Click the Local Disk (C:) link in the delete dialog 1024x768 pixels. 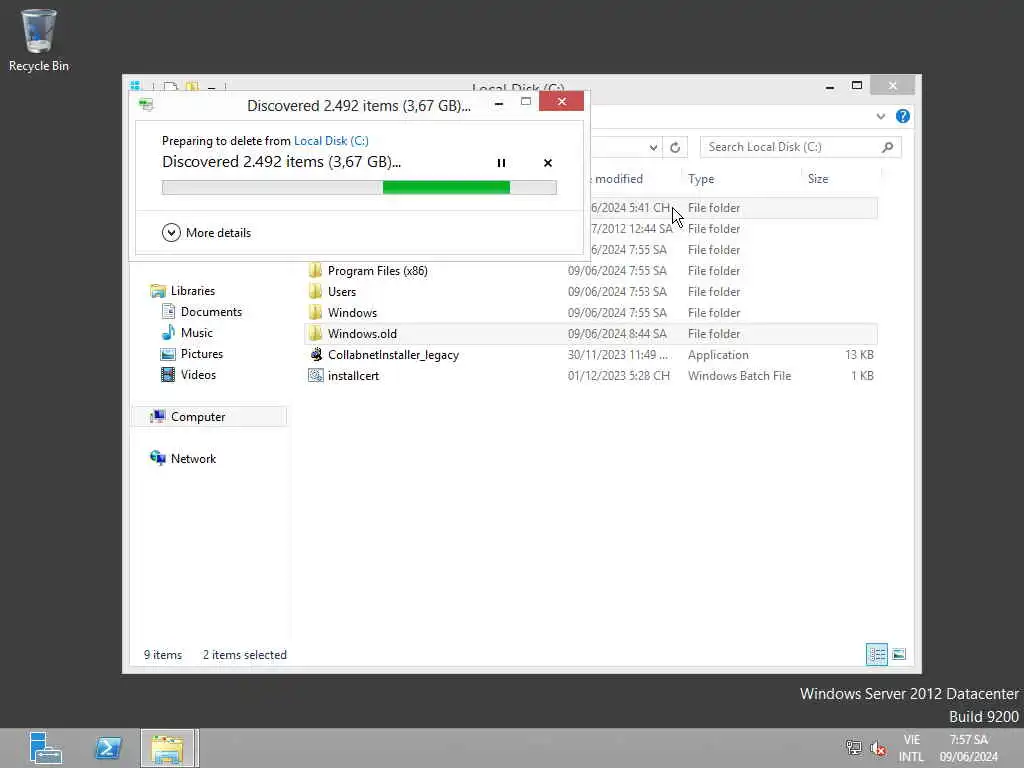coord(331,140)
